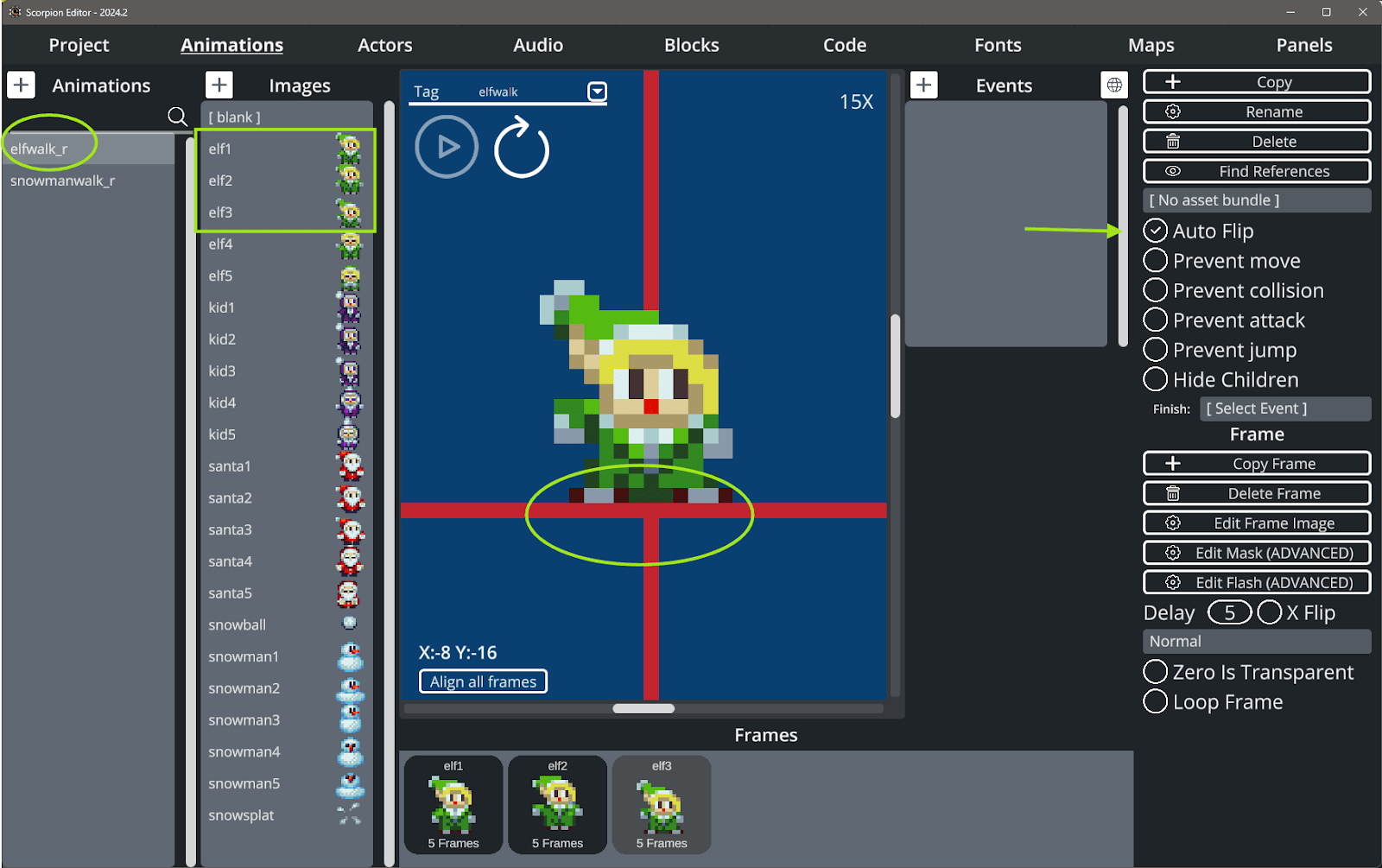Screen dimensions: 1382x868
Task: Click the elf1 sprite icon in Images
Action: [x=349, y=149]
